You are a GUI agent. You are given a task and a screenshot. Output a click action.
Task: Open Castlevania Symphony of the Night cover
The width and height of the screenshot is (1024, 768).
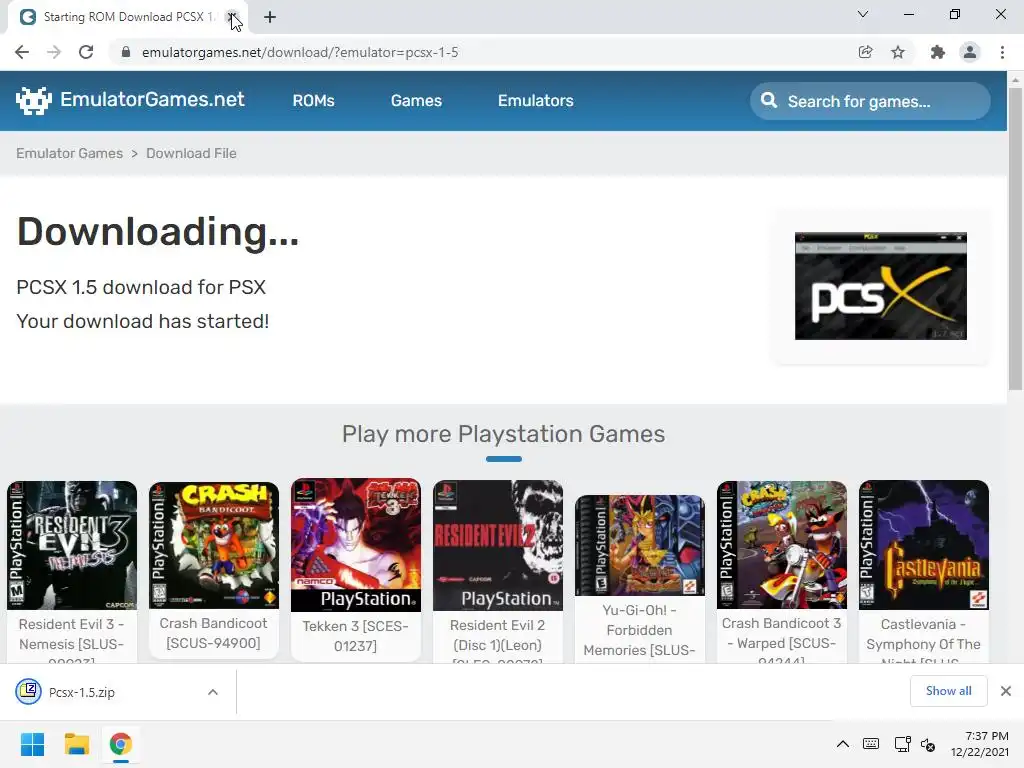[923, 545]
